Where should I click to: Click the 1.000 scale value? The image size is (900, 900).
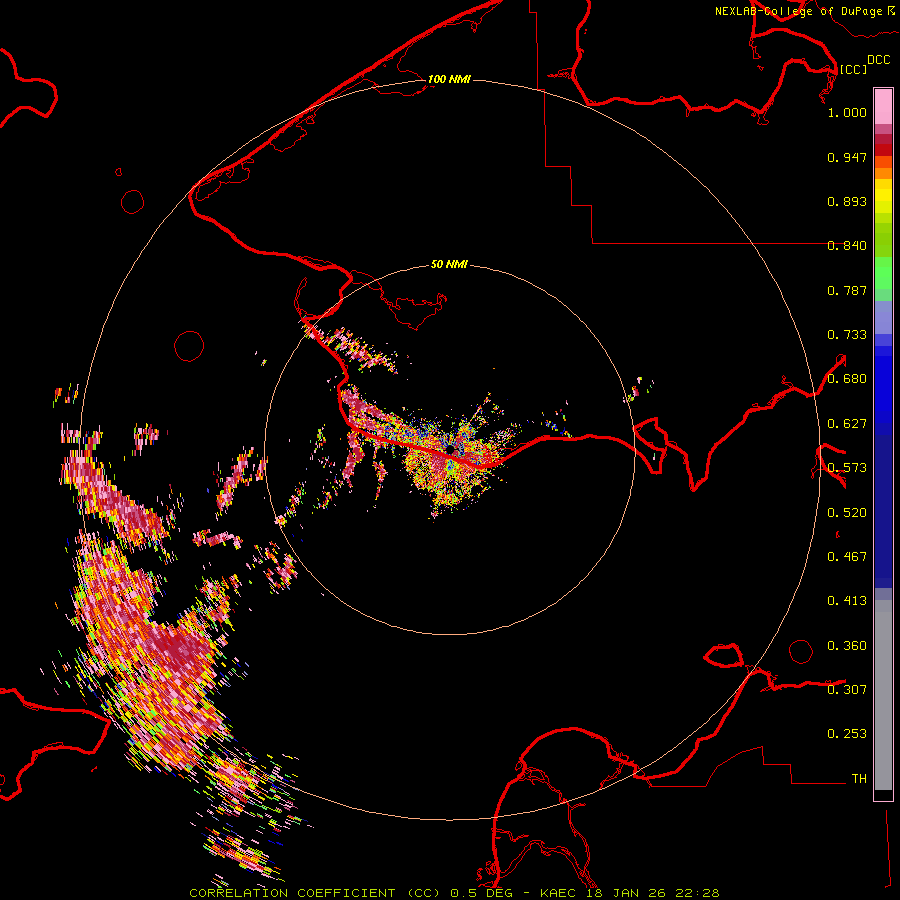point(847,112)
